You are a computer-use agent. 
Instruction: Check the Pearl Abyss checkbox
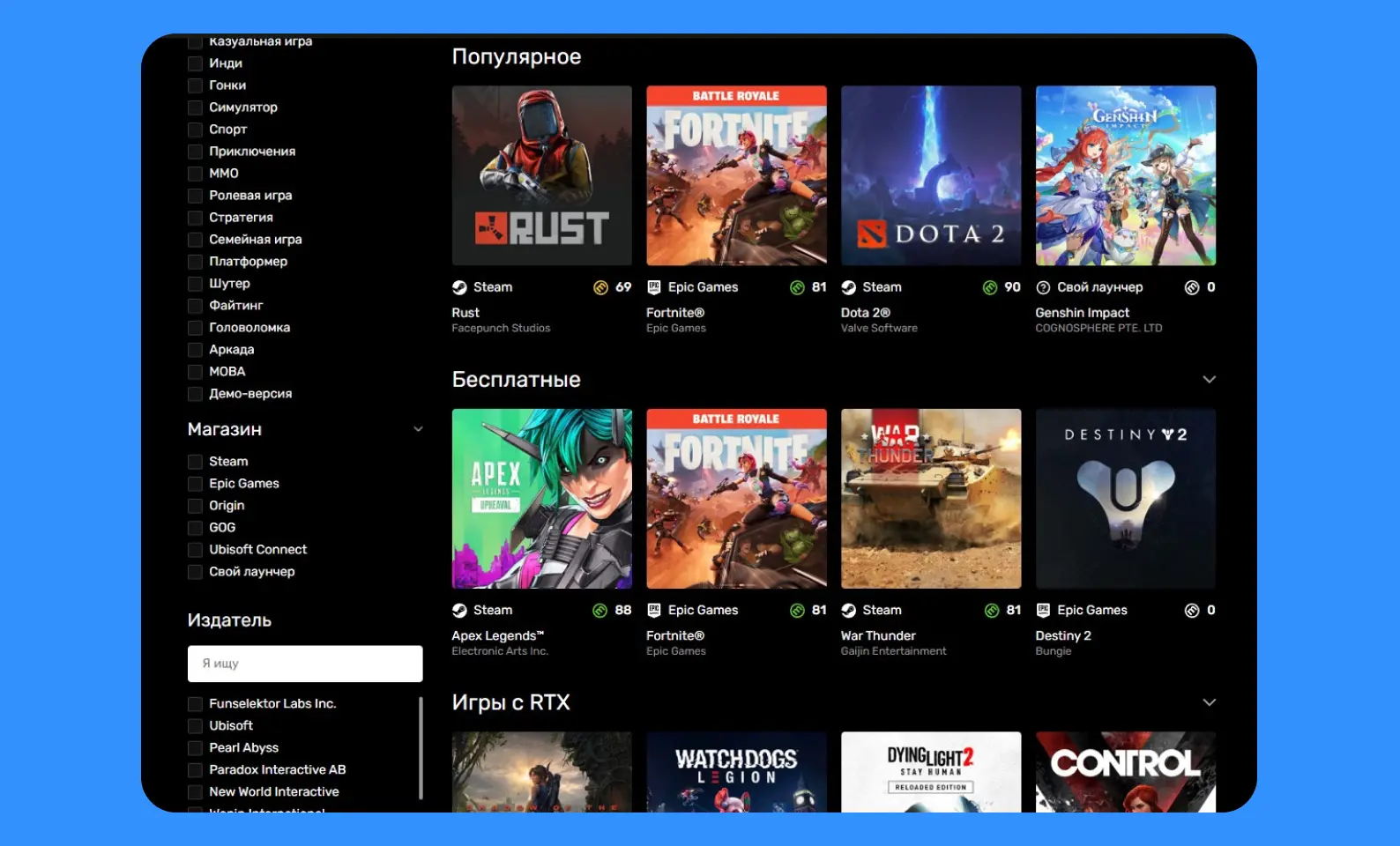pyautogui.click(x=196, y=748)
